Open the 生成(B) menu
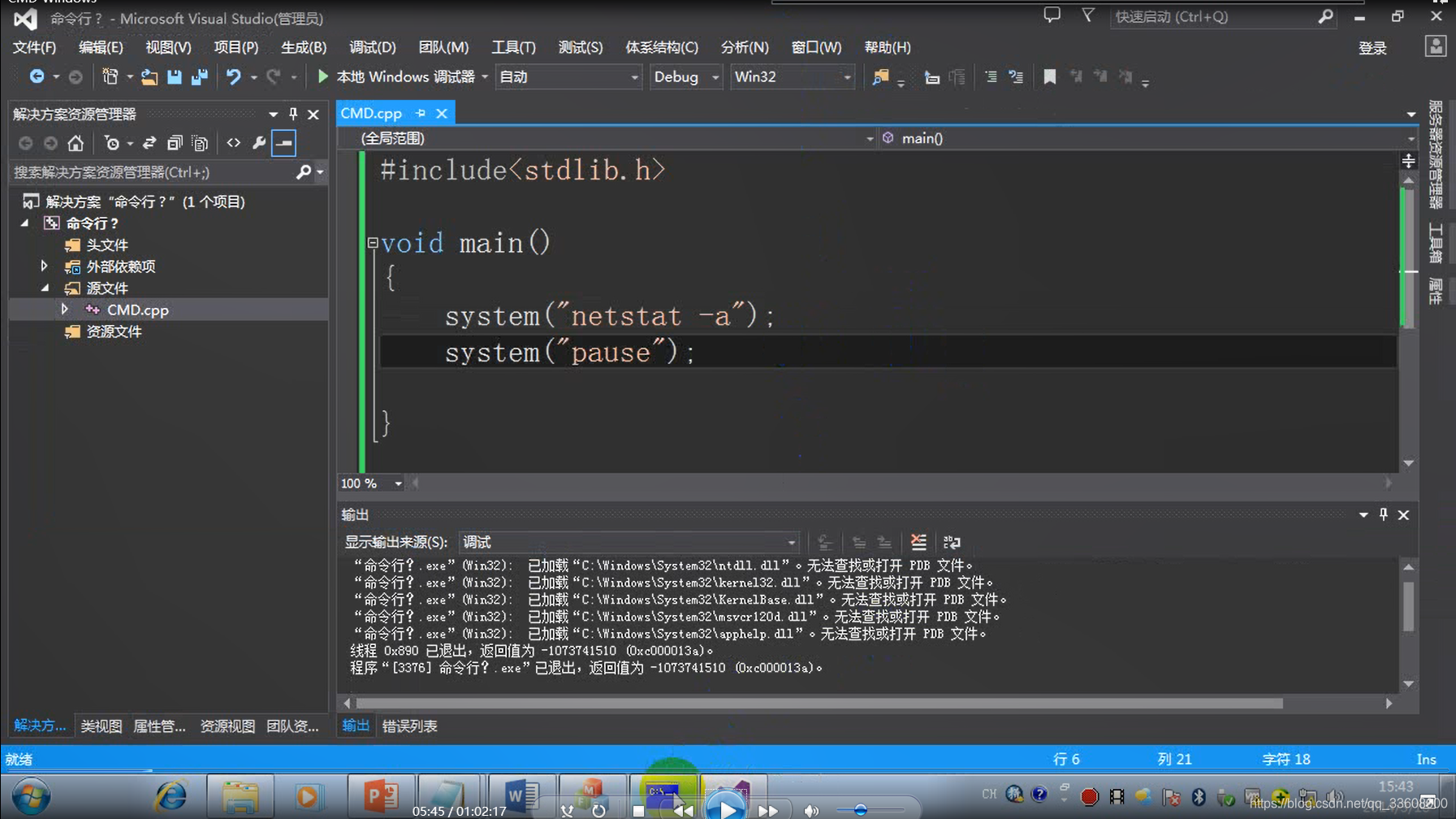This screenshot has height=819, width=1456. pyautogui.click(x=304, y=47)
